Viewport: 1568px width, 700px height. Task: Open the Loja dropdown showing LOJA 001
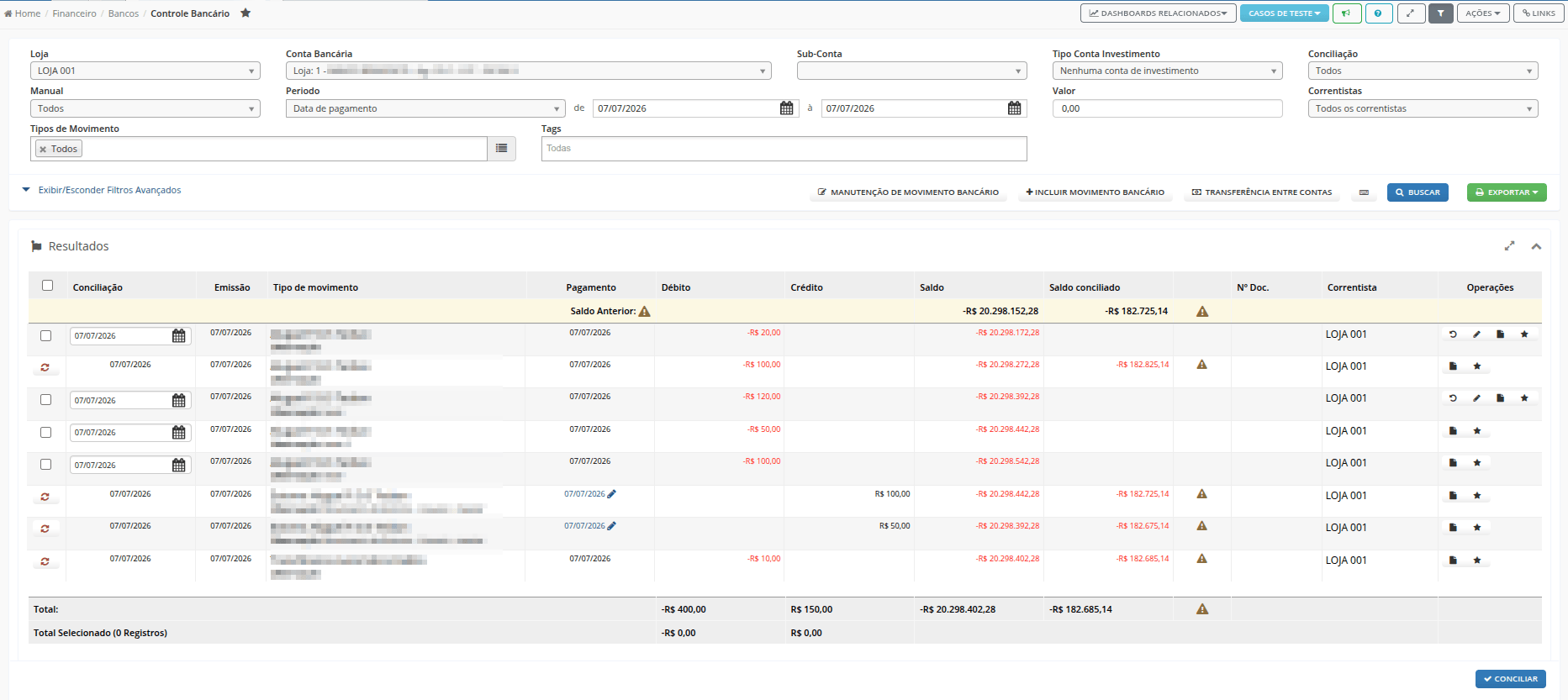(x=145, y=71)
